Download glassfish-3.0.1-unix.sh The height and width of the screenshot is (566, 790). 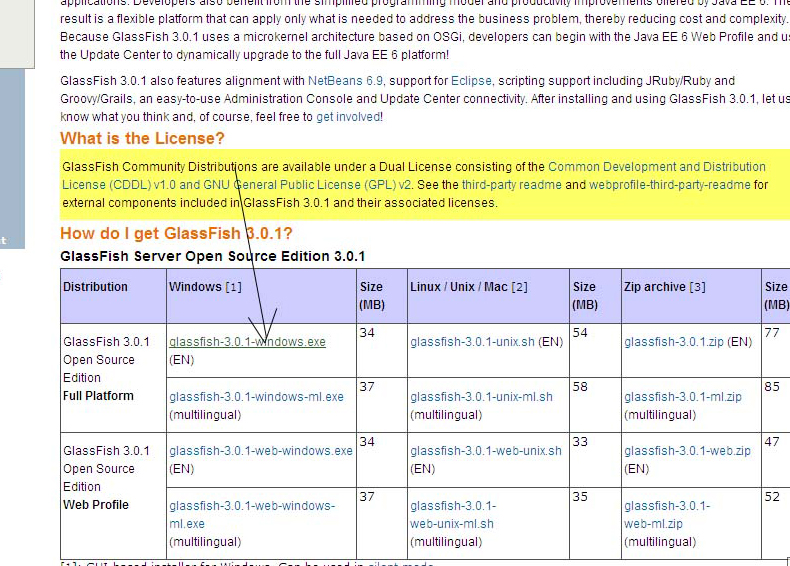pyautogui.click(x=472, y=342)
